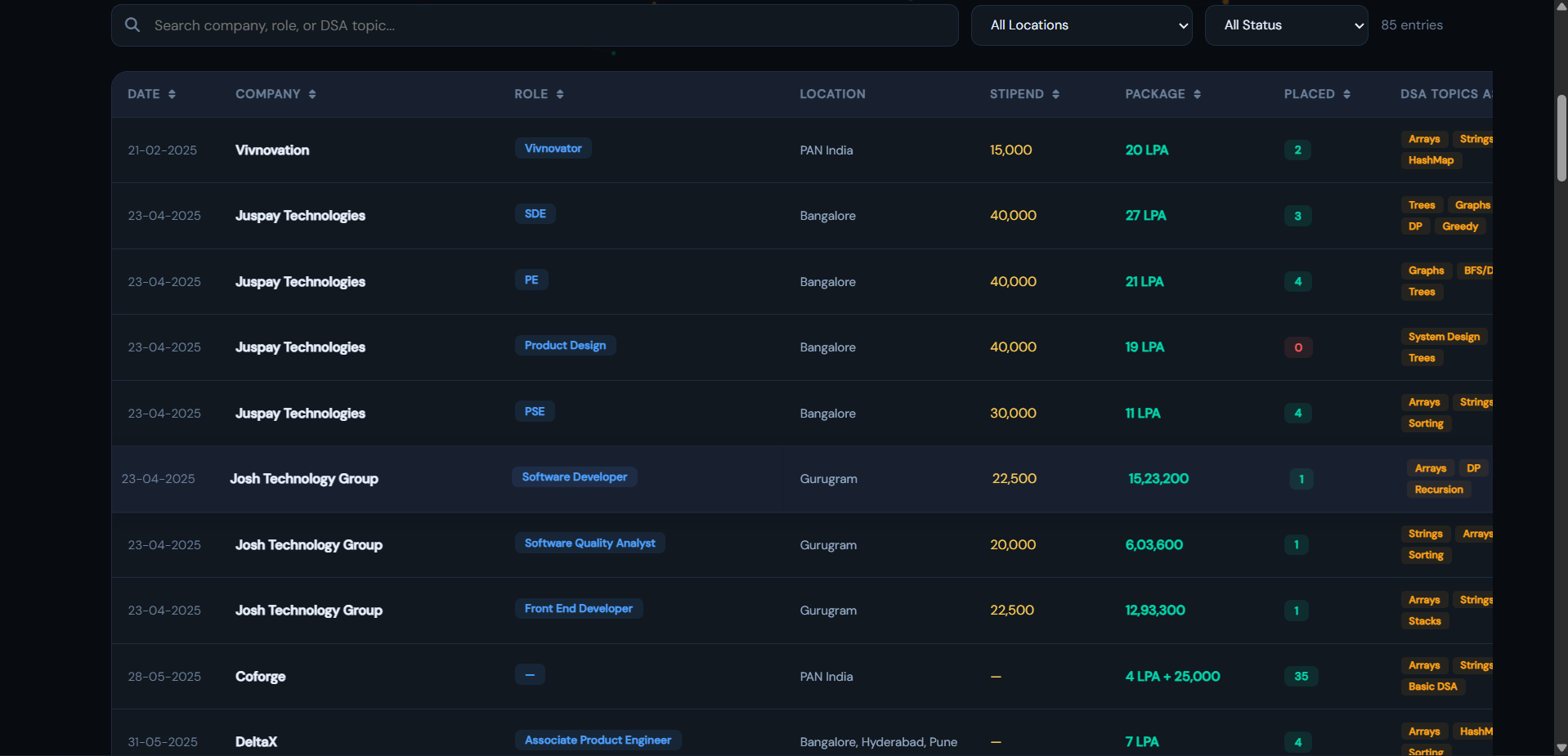Sort by Company using its sort arrows

pyautogui.click(x=312, y=94)
